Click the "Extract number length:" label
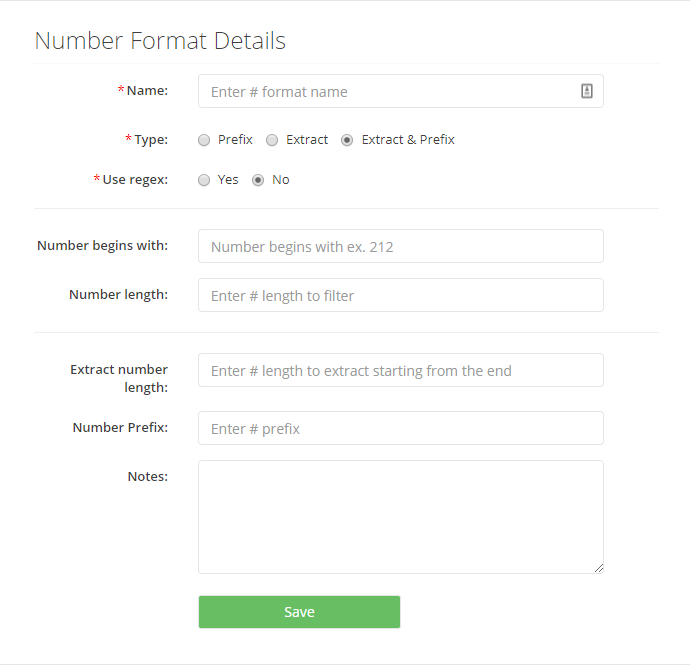Viewport: 690px width, 665px height. click(x=119, y=378)
